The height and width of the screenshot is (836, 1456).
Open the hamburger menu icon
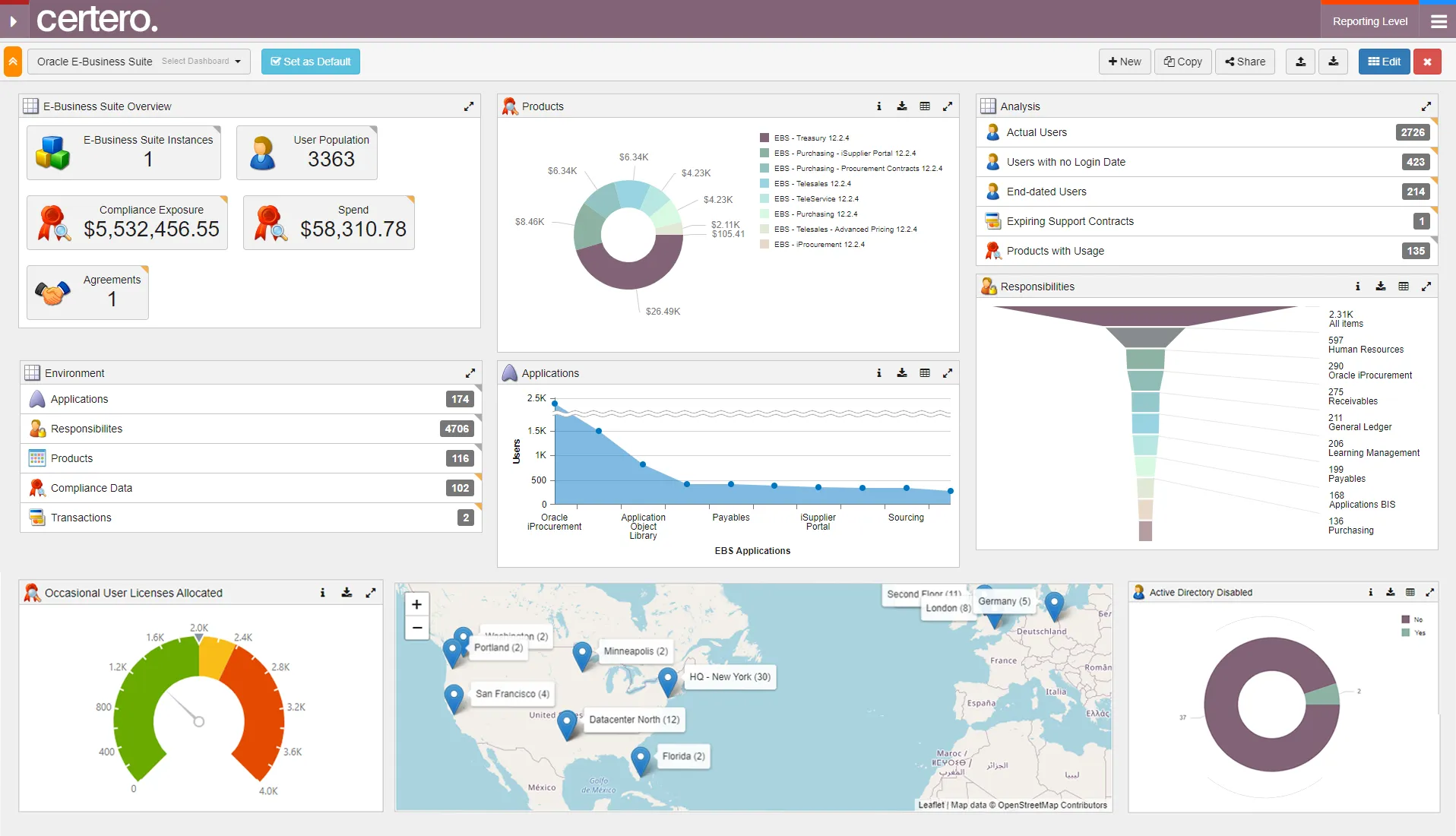pyautogui.click(x=1439, y=21)
